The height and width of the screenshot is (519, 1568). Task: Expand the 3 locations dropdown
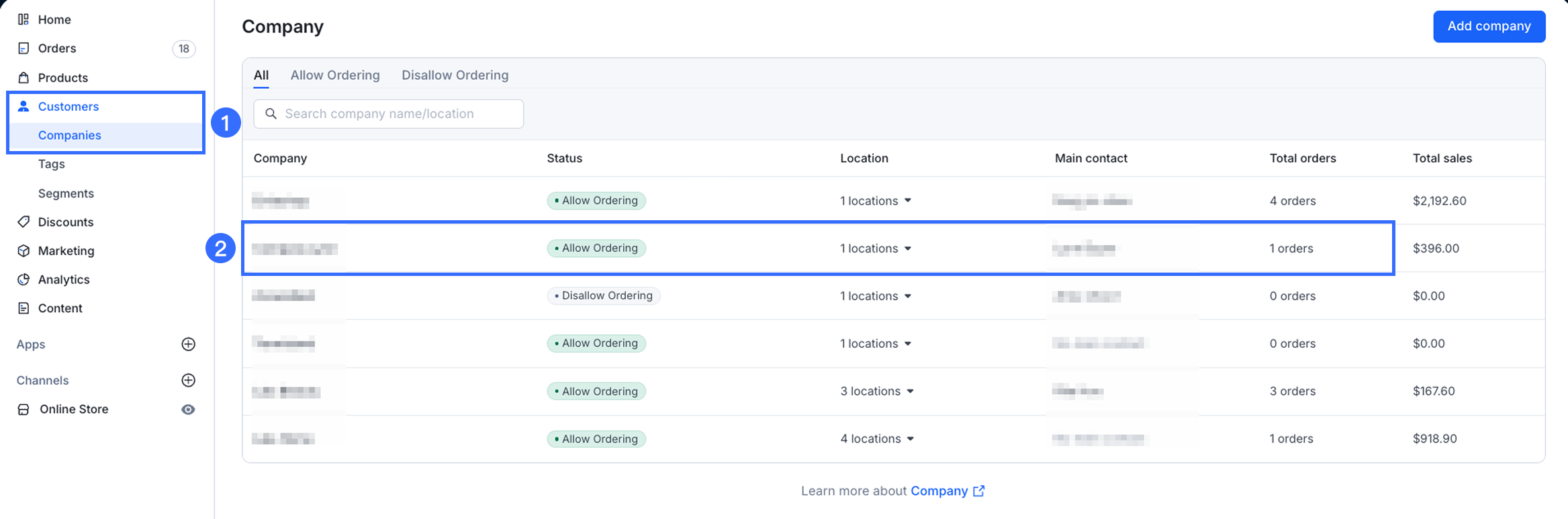point(911,391)
